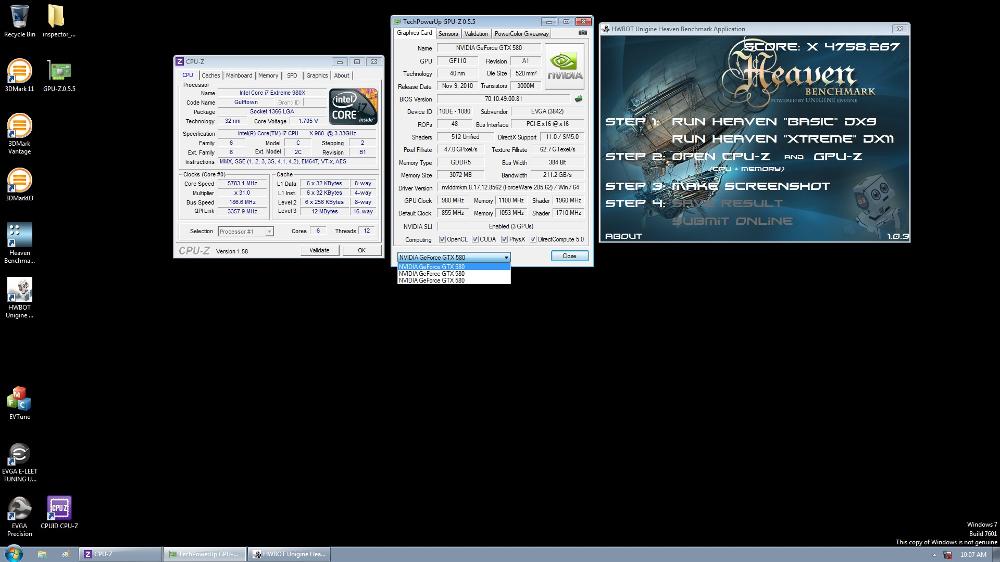Select the first GeForce GTX 580 list entry
This screenshot has width=1000, height=562.
pyautogui.click(x=453, y=267)
